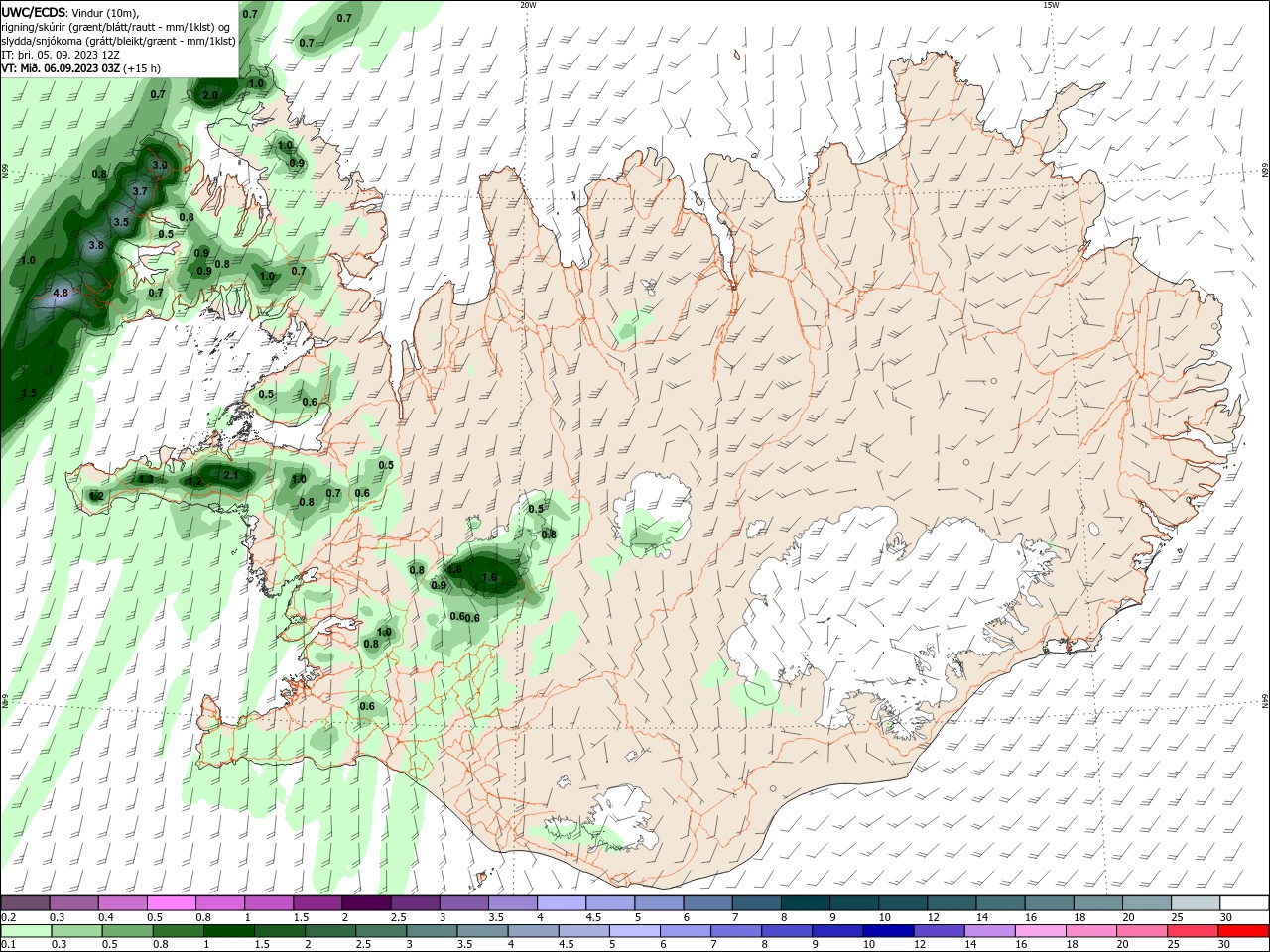Pick the dark mauve 0.2 swatch in upper legend

(x=25, y=903)
